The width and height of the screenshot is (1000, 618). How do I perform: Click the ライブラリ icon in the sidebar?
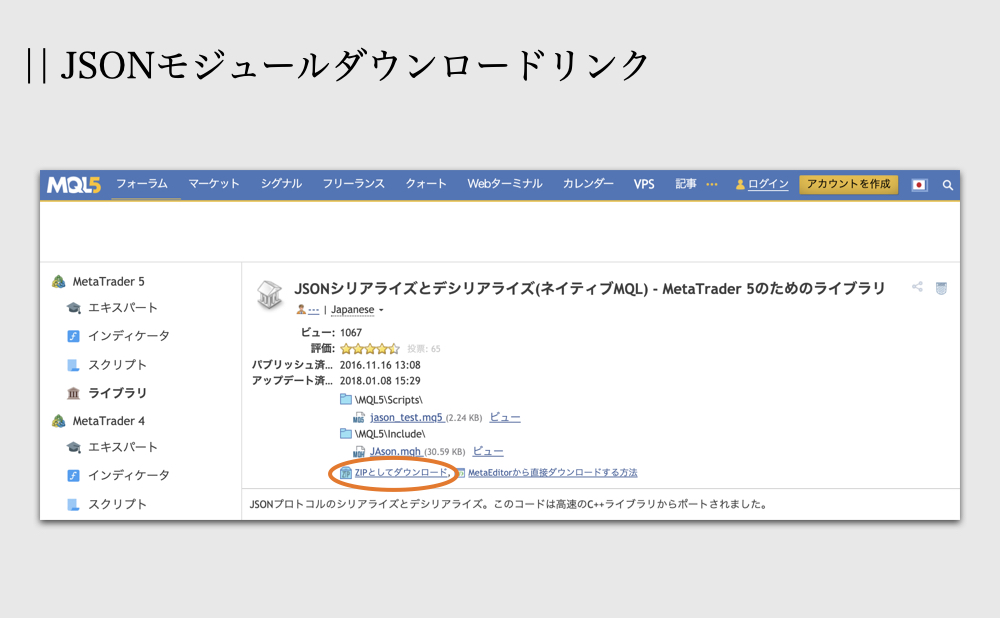(x=74, y=392)
